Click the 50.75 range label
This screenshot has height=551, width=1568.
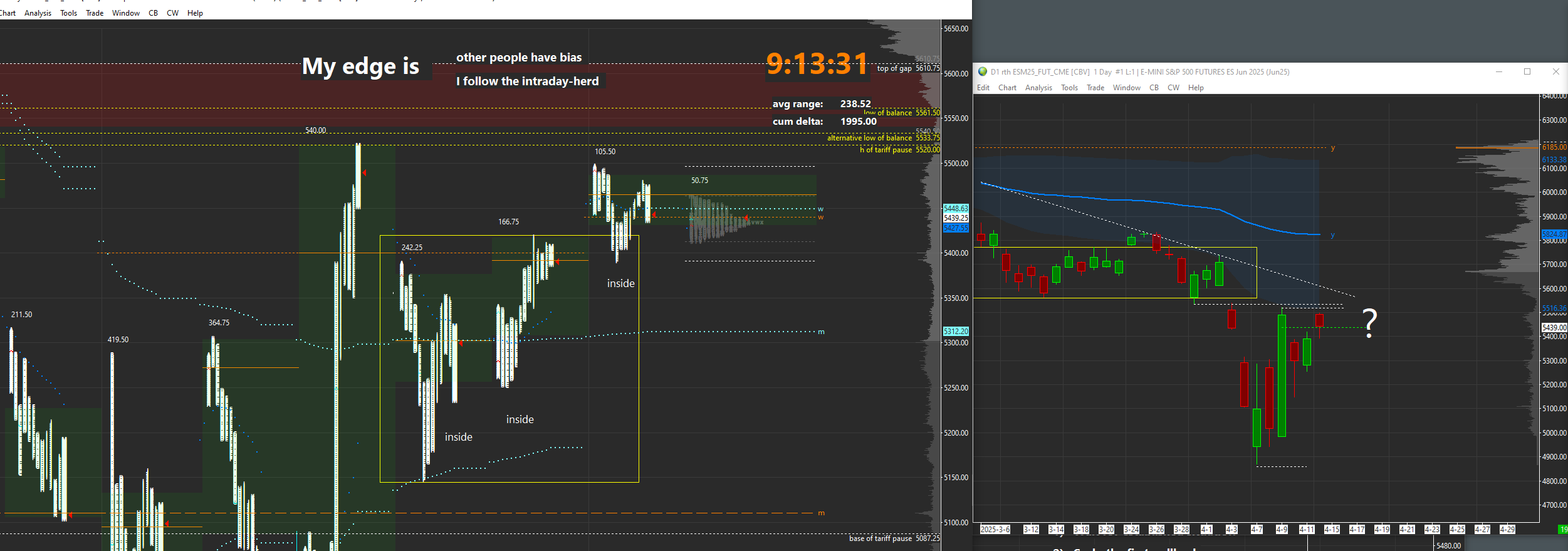700,181
